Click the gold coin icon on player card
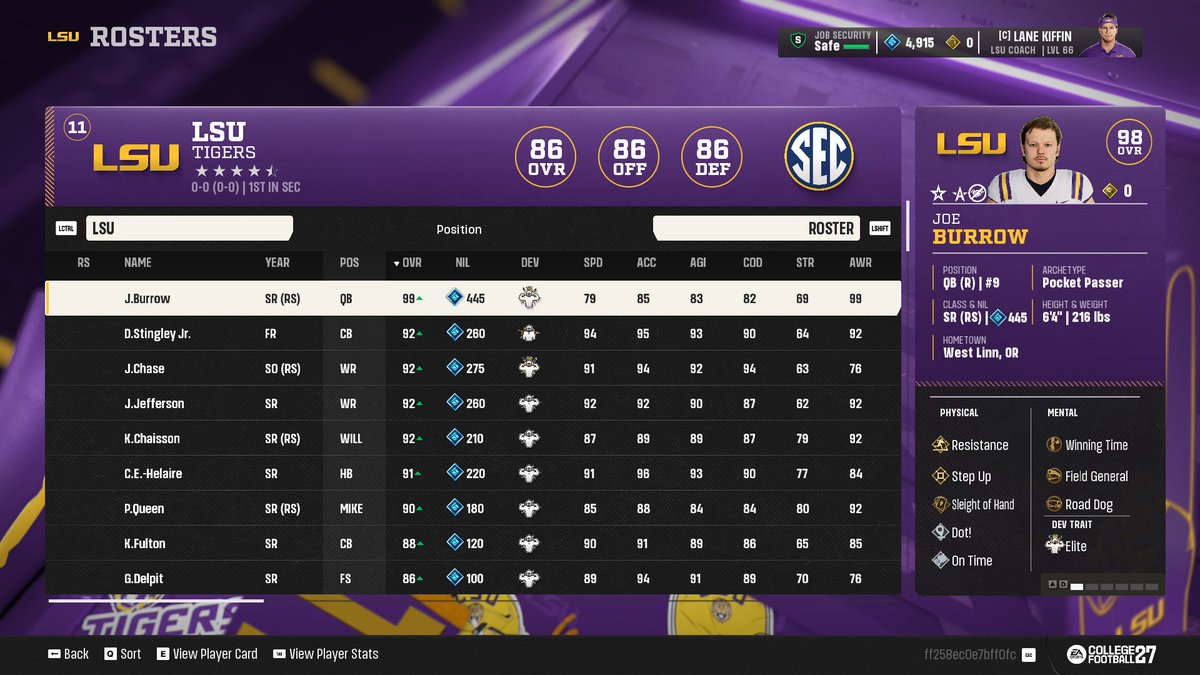This screenshot has width=1200, height=675. 1109,190
